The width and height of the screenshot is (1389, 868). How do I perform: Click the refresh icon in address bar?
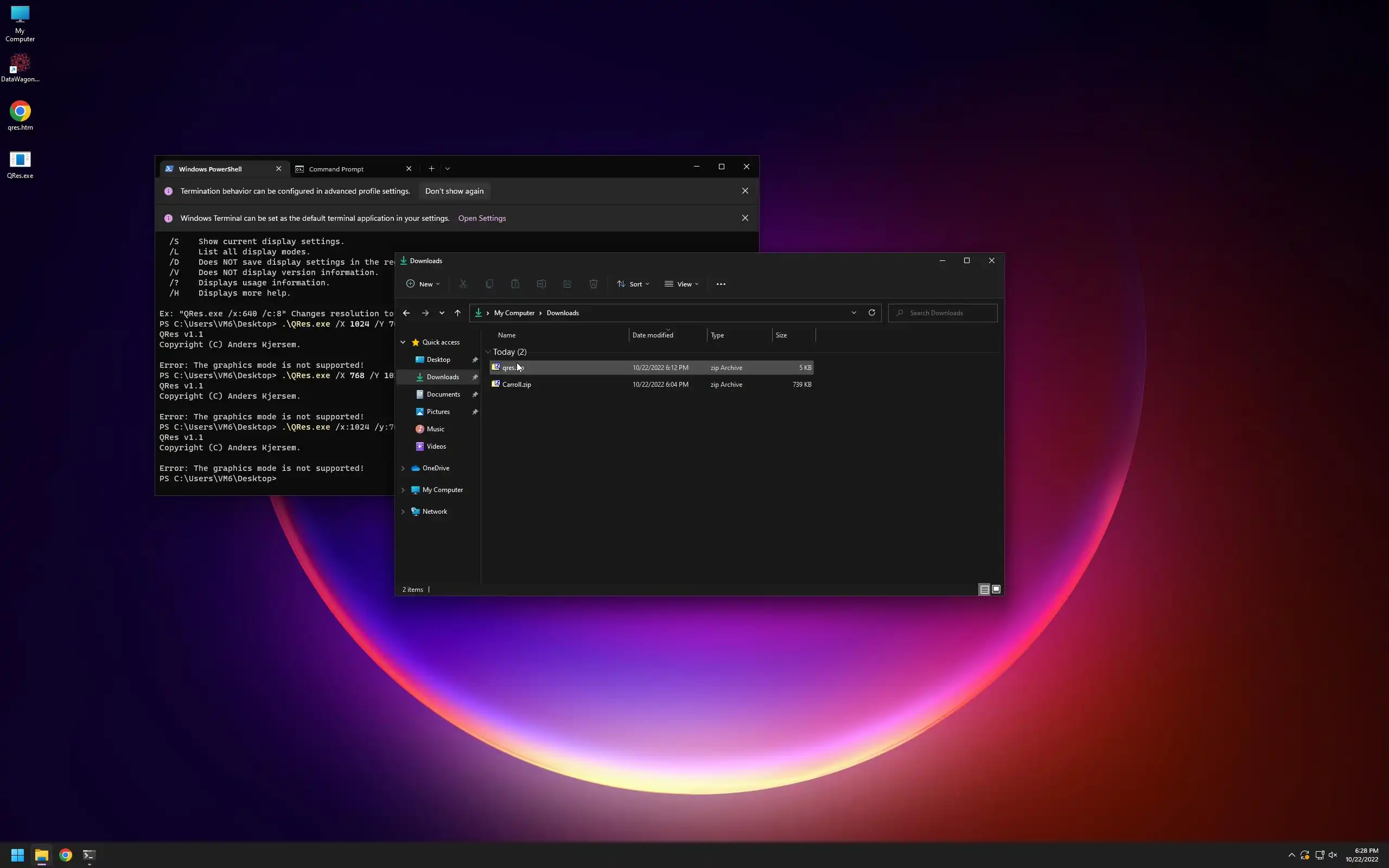click(x=871, y=313)
